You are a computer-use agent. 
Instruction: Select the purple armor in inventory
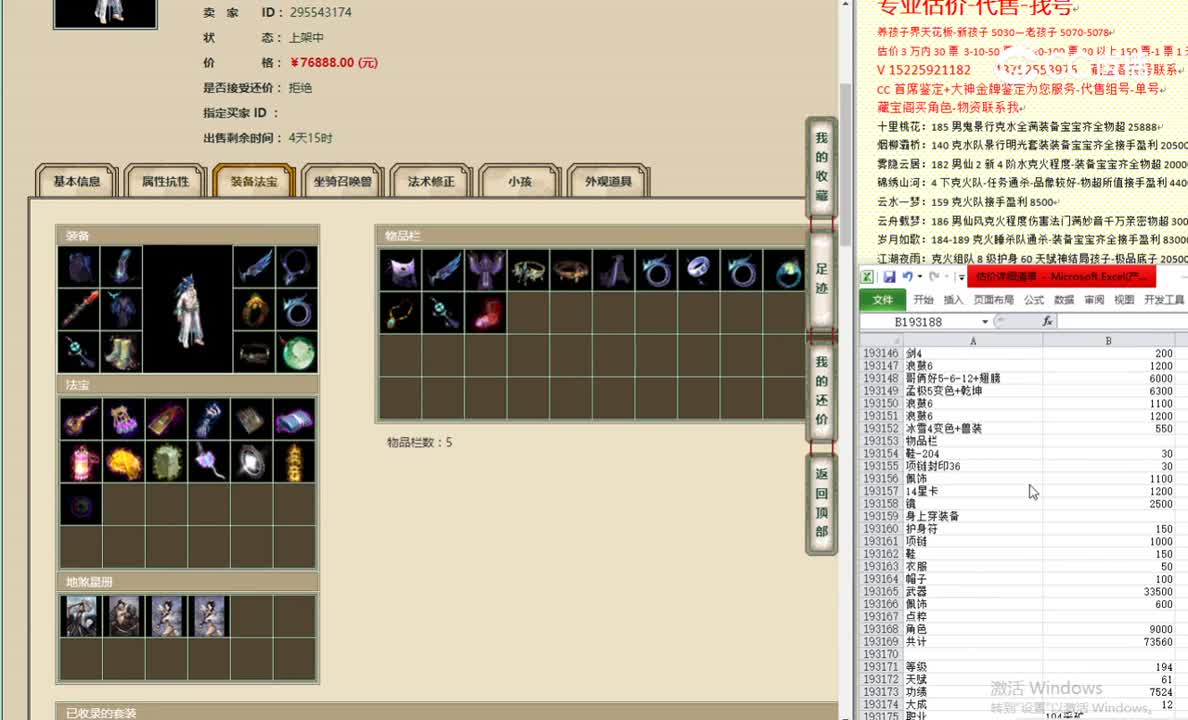pyautogui.click(x=486, y=270)
